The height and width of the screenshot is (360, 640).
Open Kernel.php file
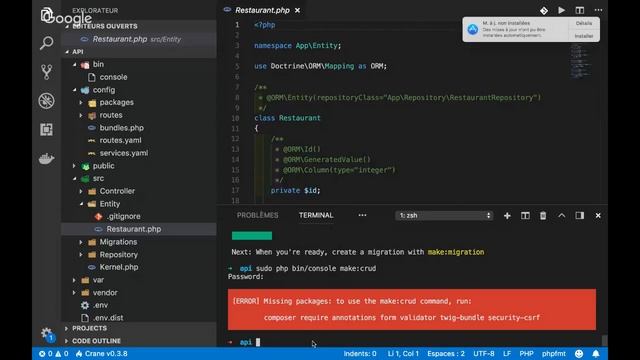[x=118, y=267]
